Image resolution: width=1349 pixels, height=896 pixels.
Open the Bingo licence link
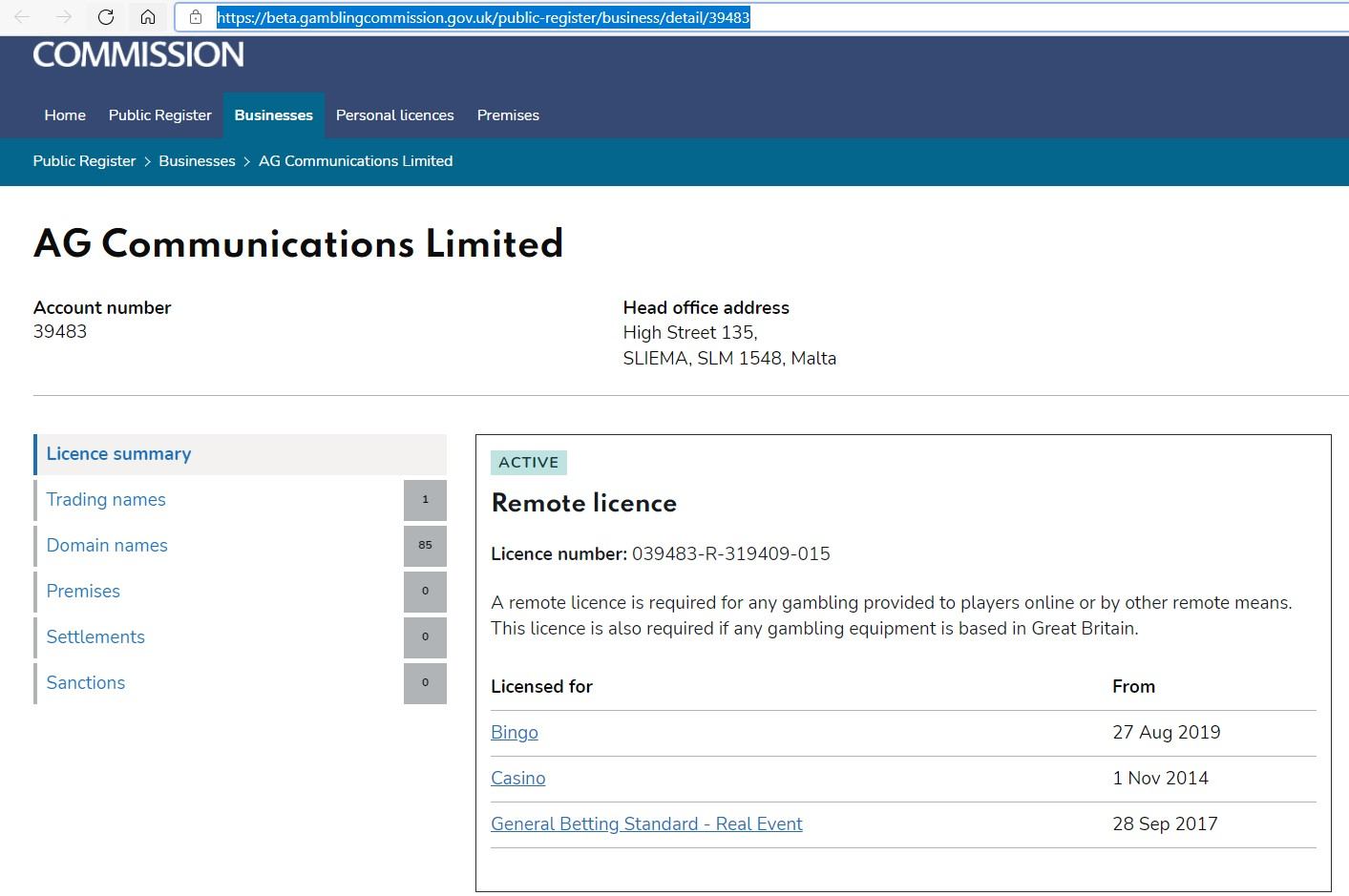coord(515,733)
